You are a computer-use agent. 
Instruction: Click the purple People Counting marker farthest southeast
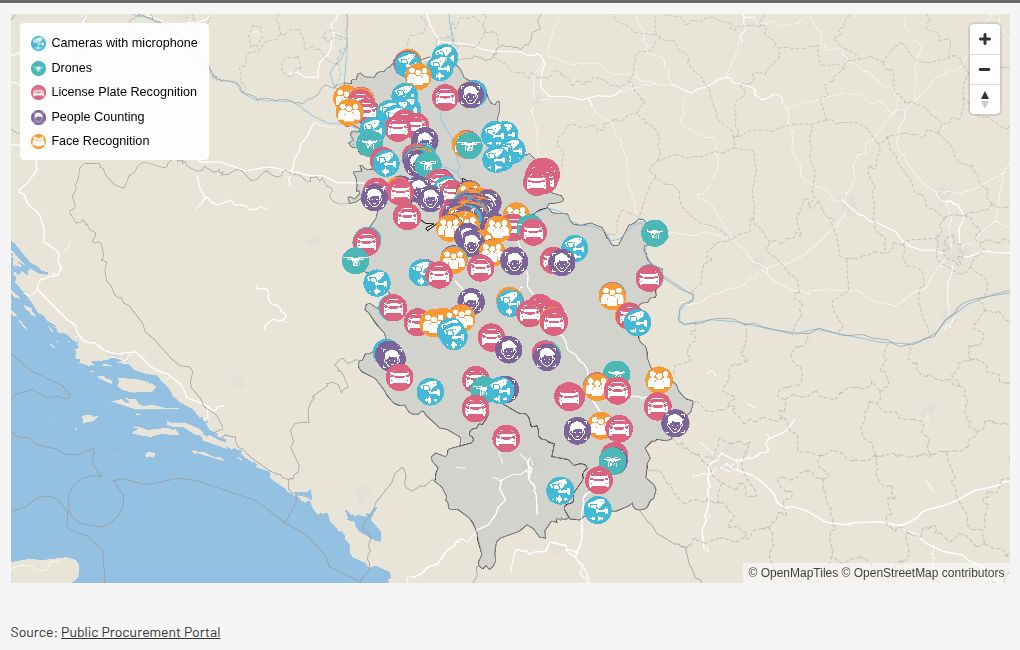point(675,423)
